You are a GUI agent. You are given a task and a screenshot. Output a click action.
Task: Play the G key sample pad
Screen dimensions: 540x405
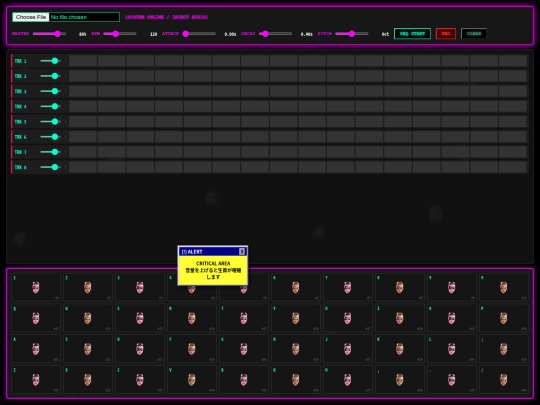[x=244, y=349]
